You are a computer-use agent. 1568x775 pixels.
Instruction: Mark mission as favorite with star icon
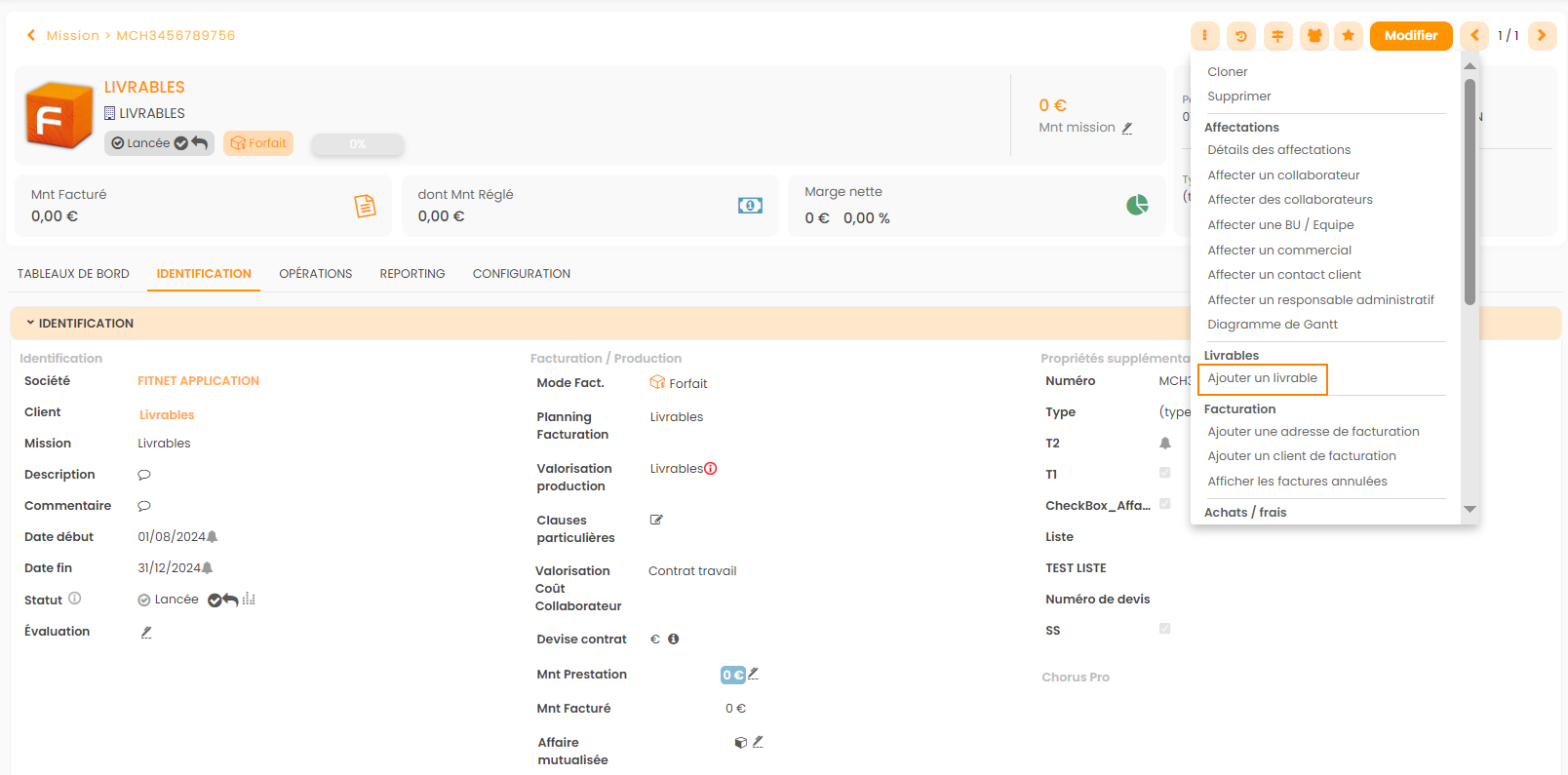[1348, 36]
